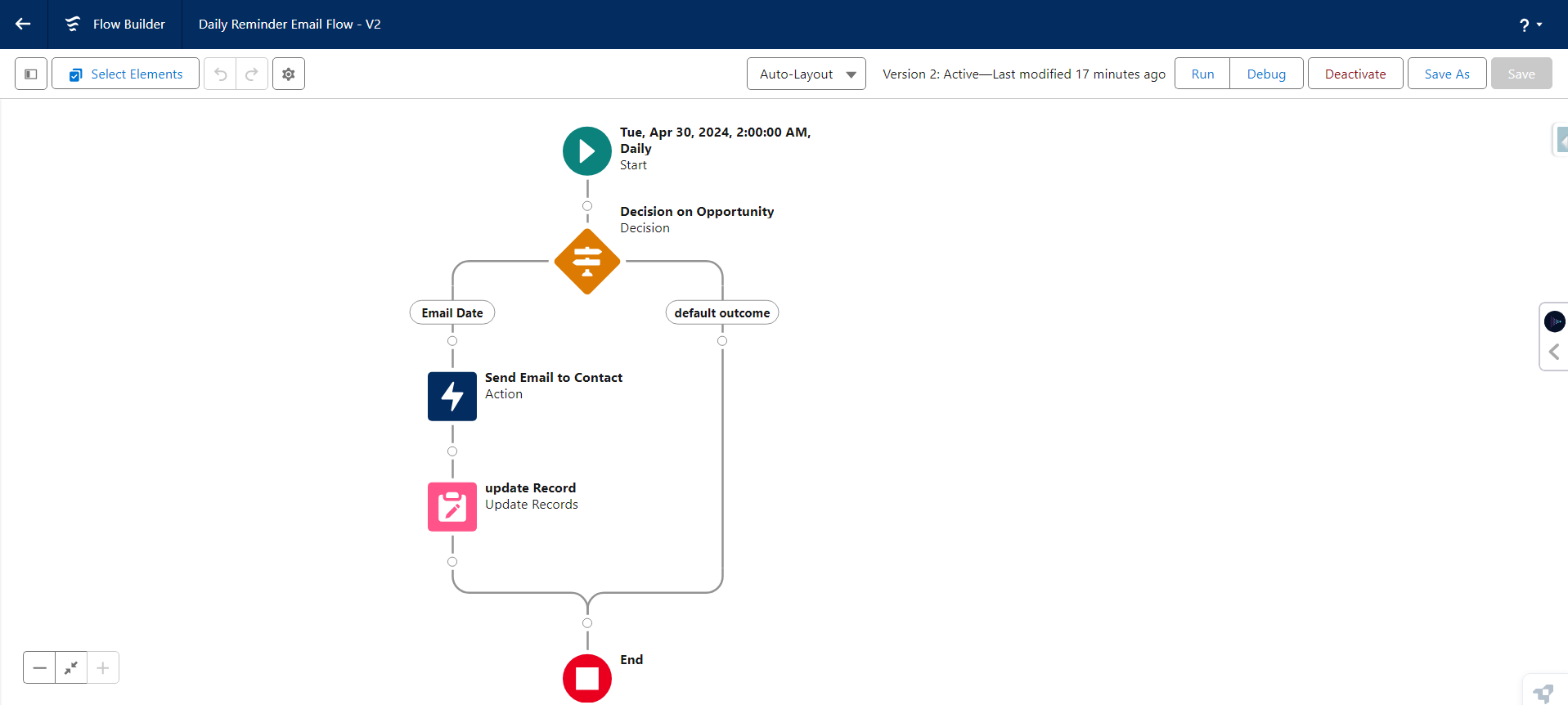The height and width of the screenshot is (705, 1568).
Task: Deactivate the active flow version
Action: pyautogui.click(x=1355, y=74)
